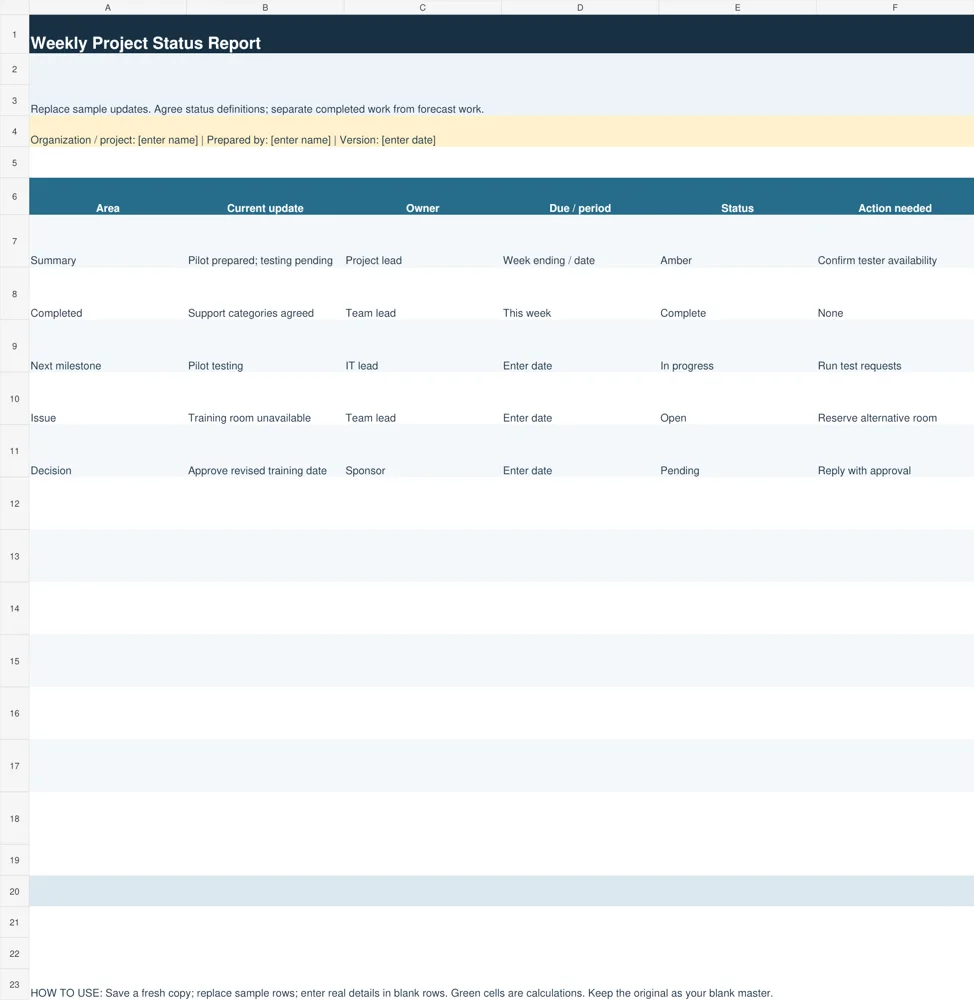
Task: Select column F header
Action: pyautogui.click(x=895, y=8)
